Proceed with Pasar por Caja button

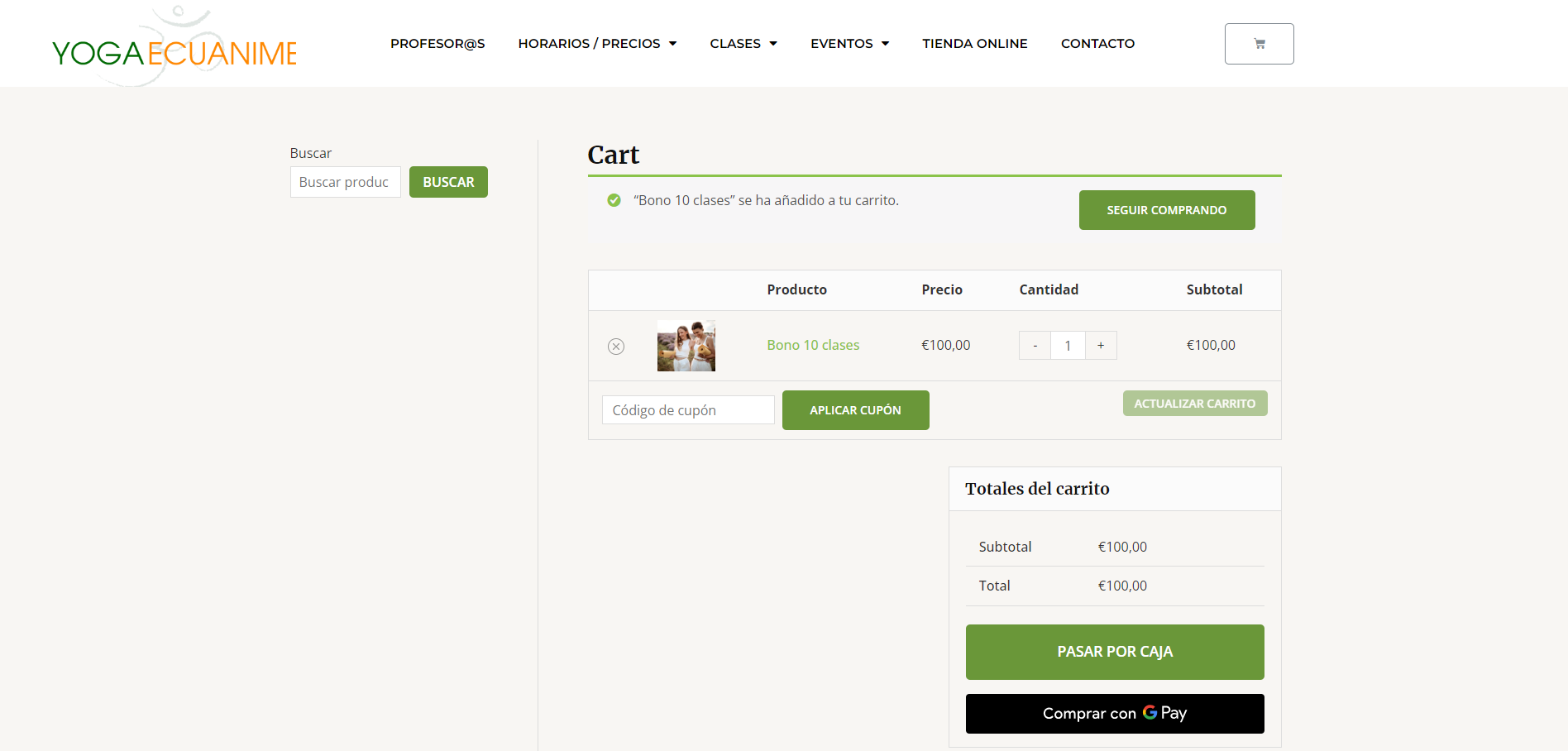[x=1114, y=652]
